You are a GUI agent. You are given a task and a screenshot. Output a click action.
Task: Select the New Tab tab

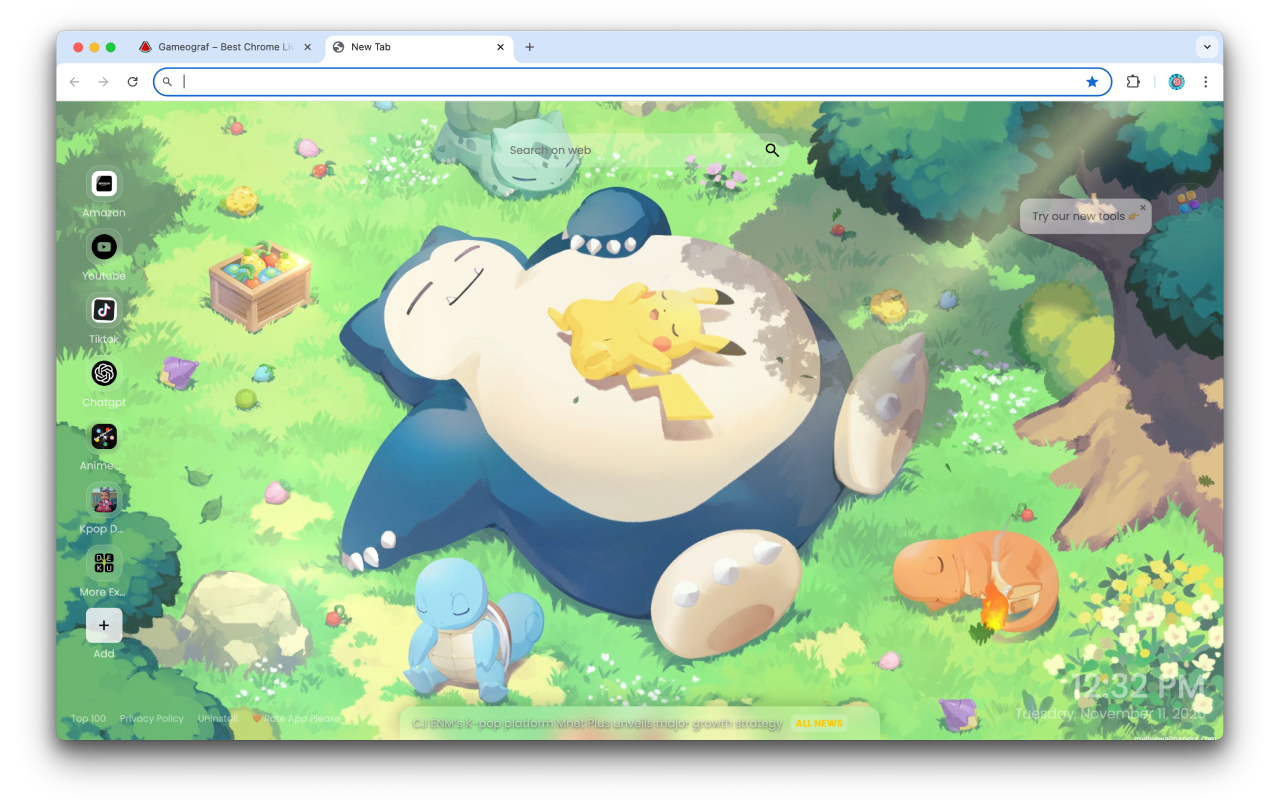(419, 47)
